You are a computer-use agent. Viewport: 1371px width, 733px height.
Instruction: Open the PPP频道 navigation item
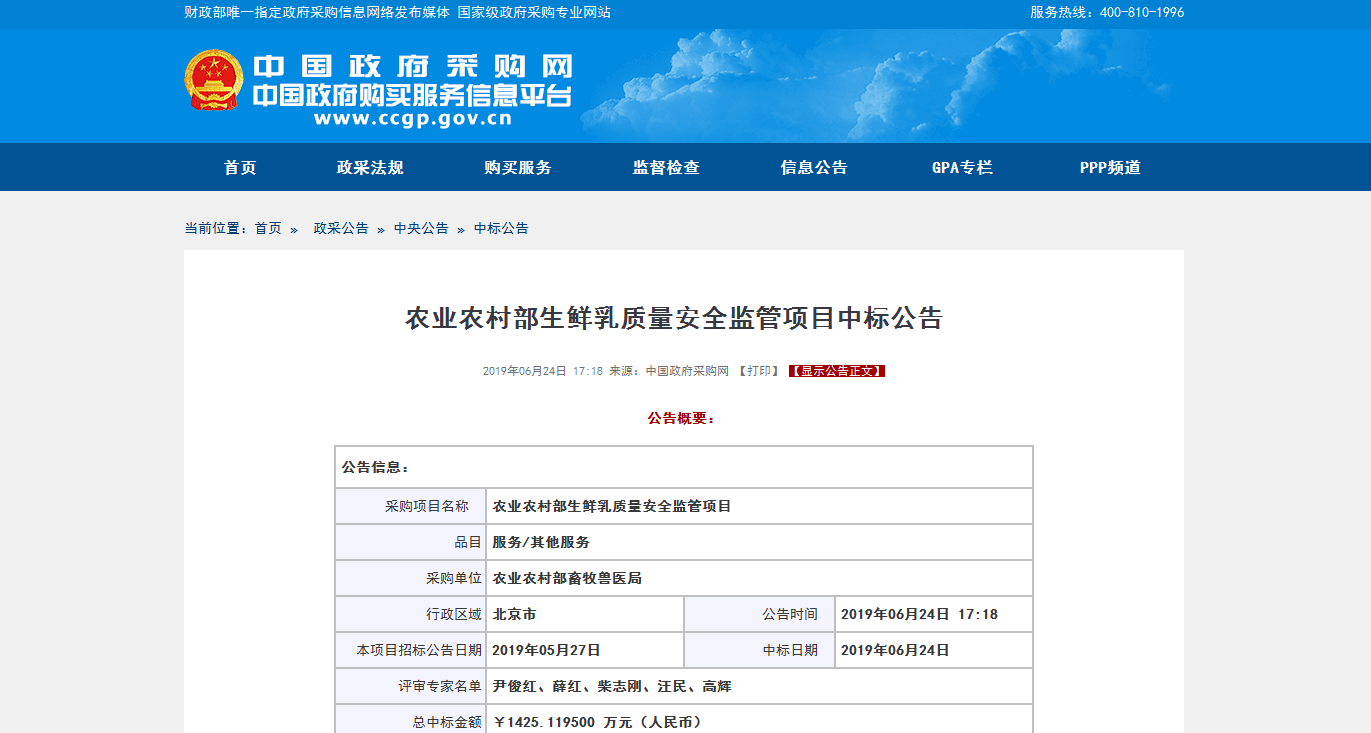[1110, 168]
